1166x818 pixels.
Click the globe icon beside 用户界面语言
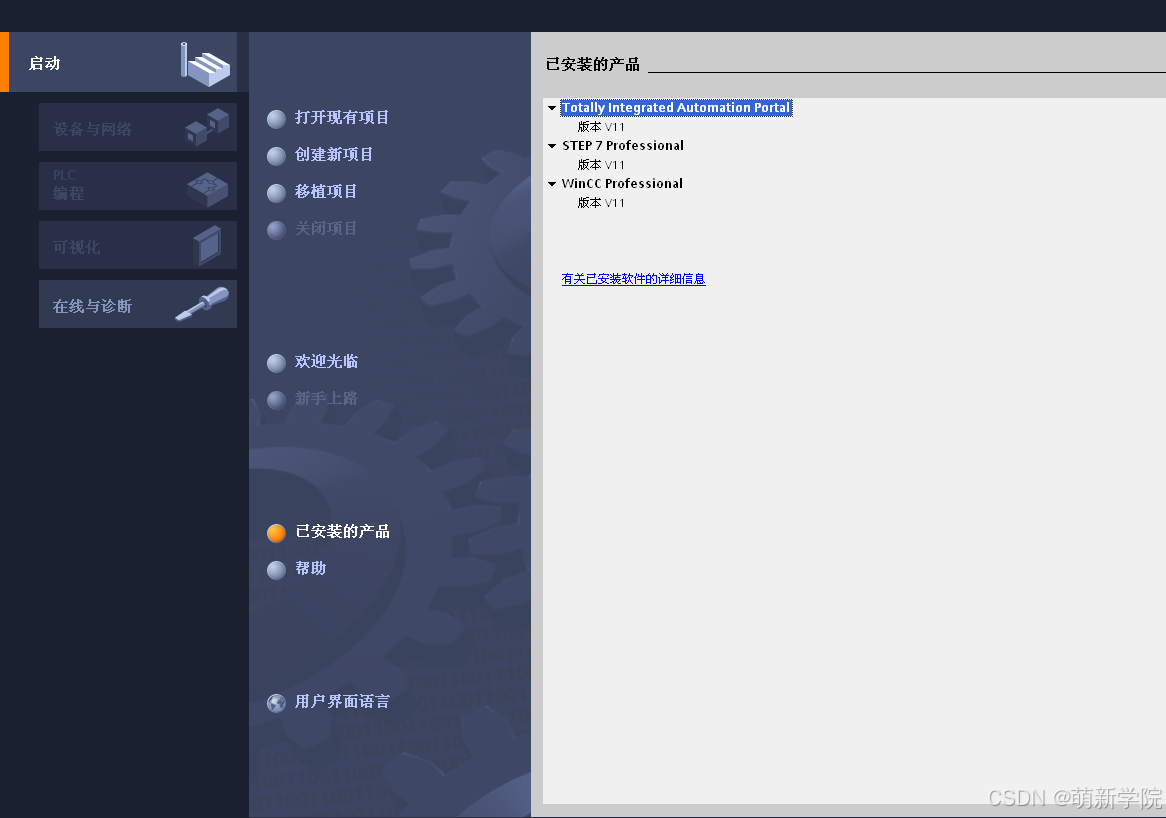[x=277, y=703]
